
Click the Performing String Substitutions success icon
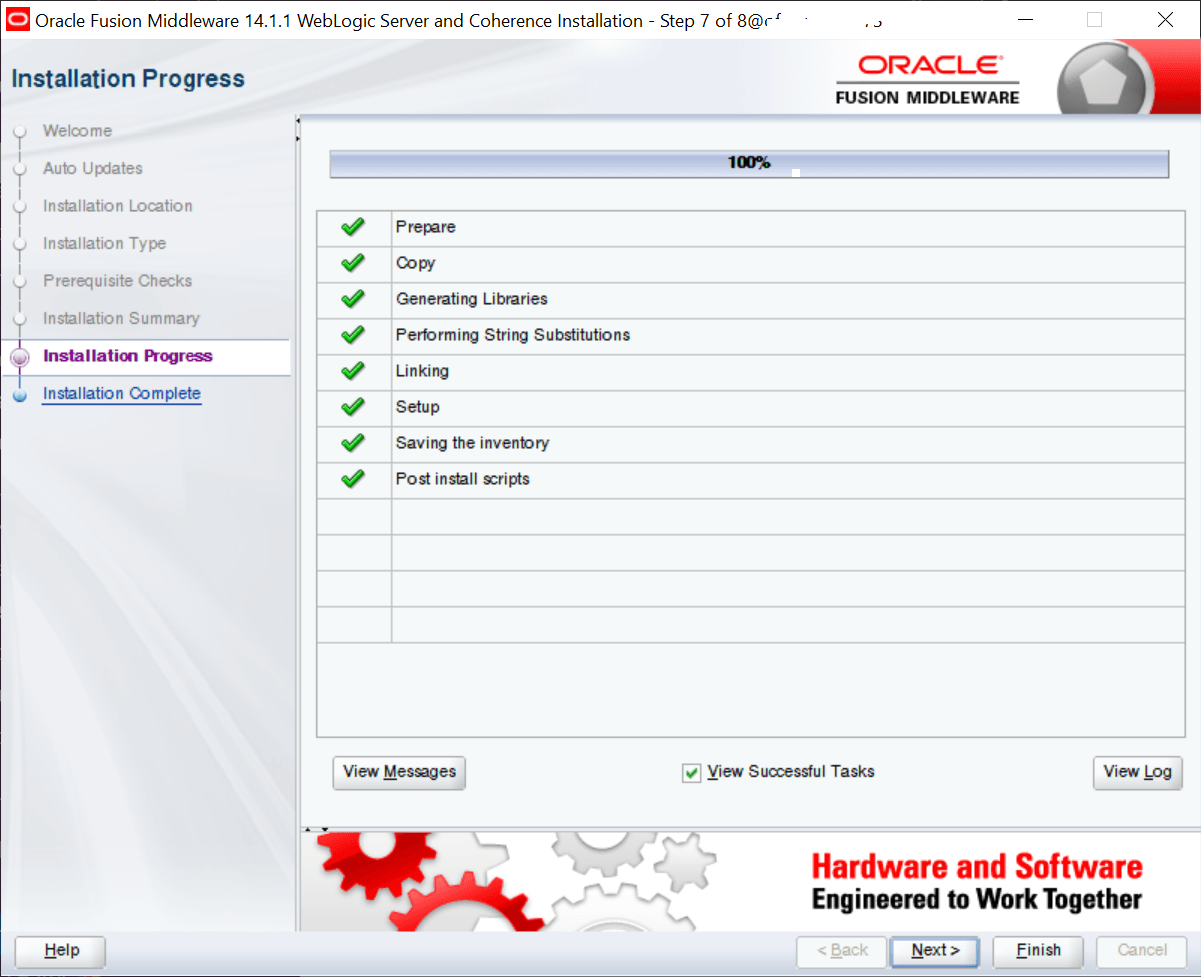(x=352, y=335)
